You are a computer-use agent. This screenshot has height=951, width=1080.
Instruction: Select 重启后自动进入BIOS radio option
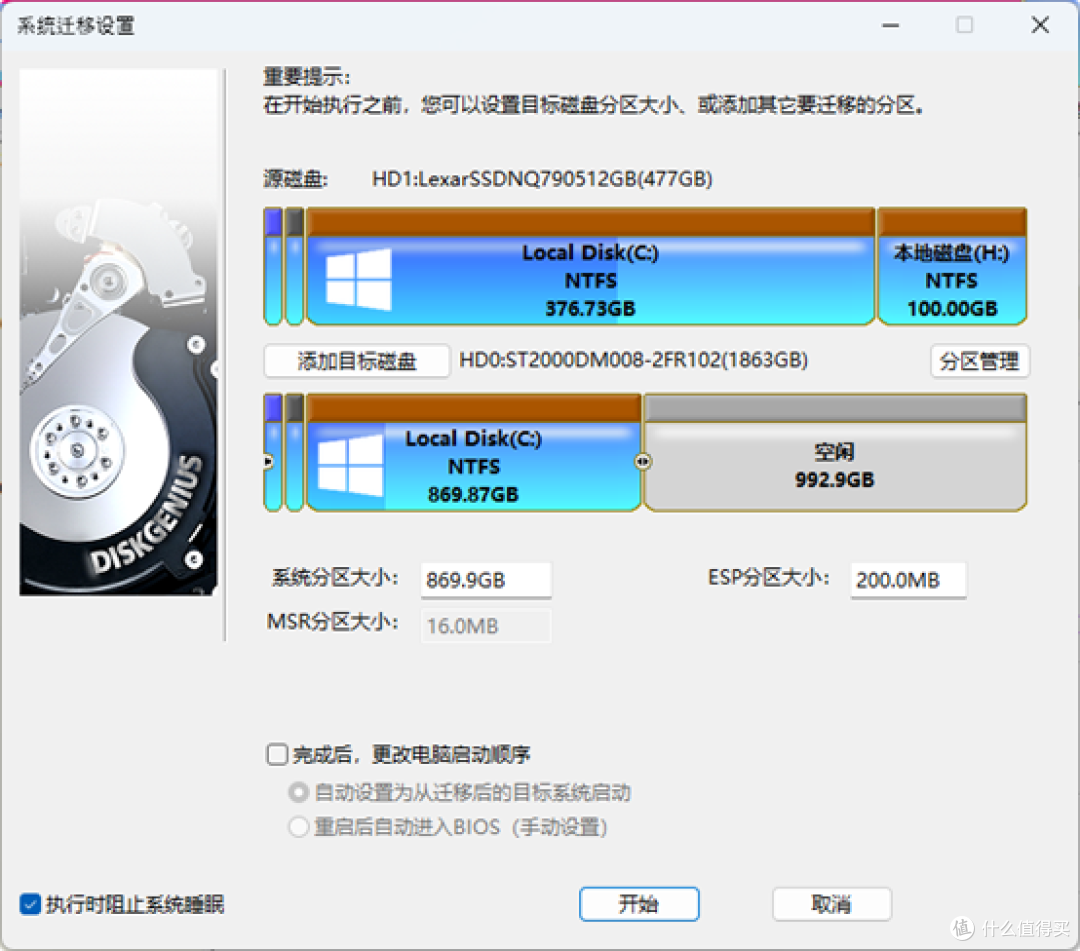point(298,826)
